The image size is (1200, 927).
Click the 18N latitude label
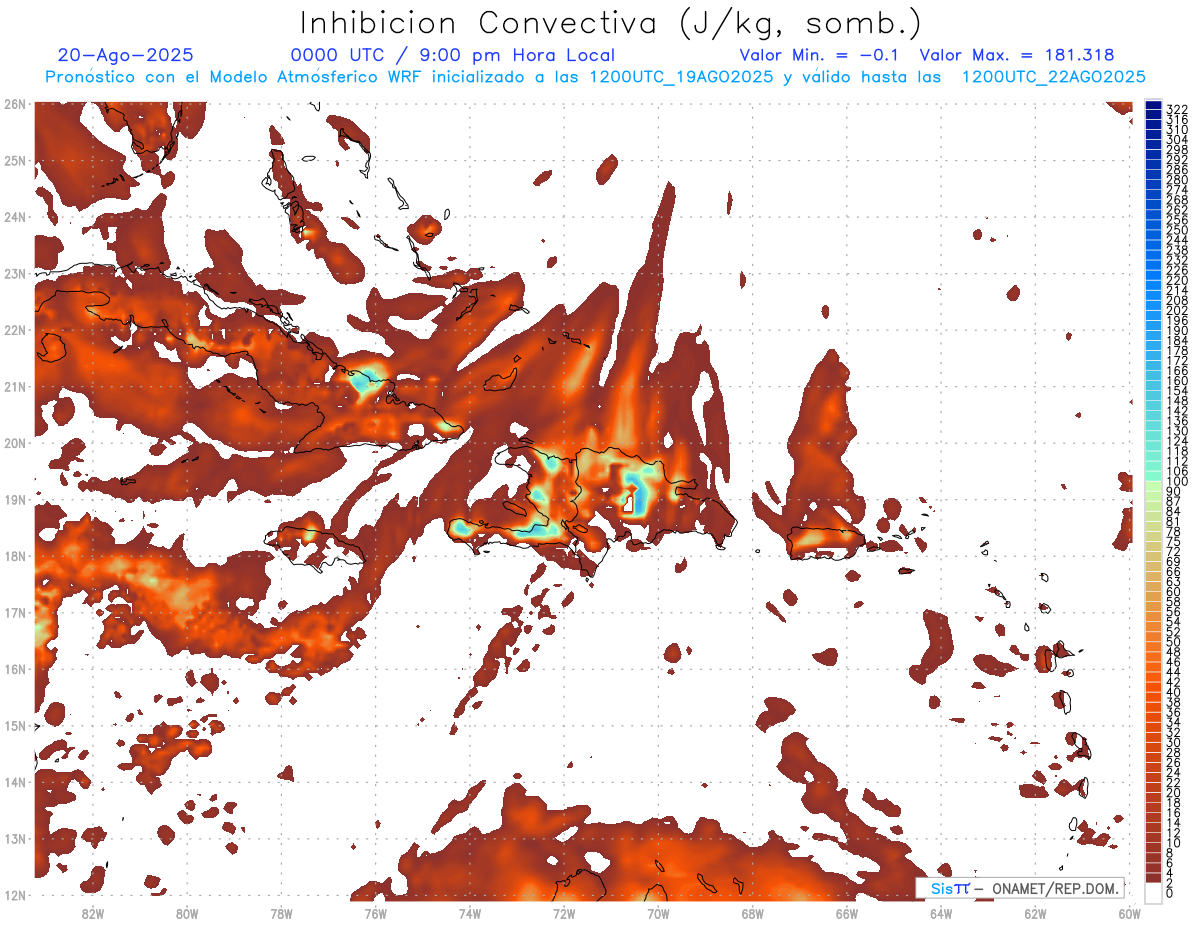15,555
